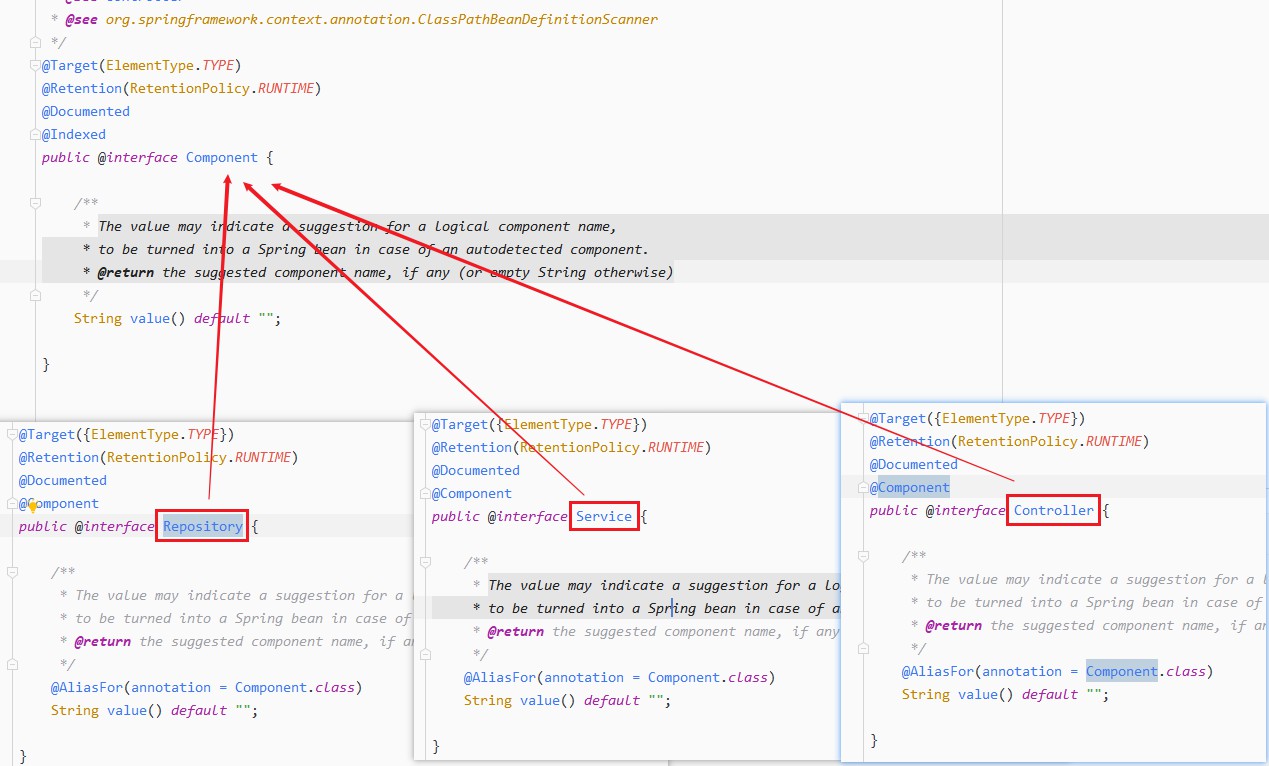The image size is (1269, 766).
Task: Open the ClassPathBeanDefinitionScanner @see reference
Action: pos(382,19)
